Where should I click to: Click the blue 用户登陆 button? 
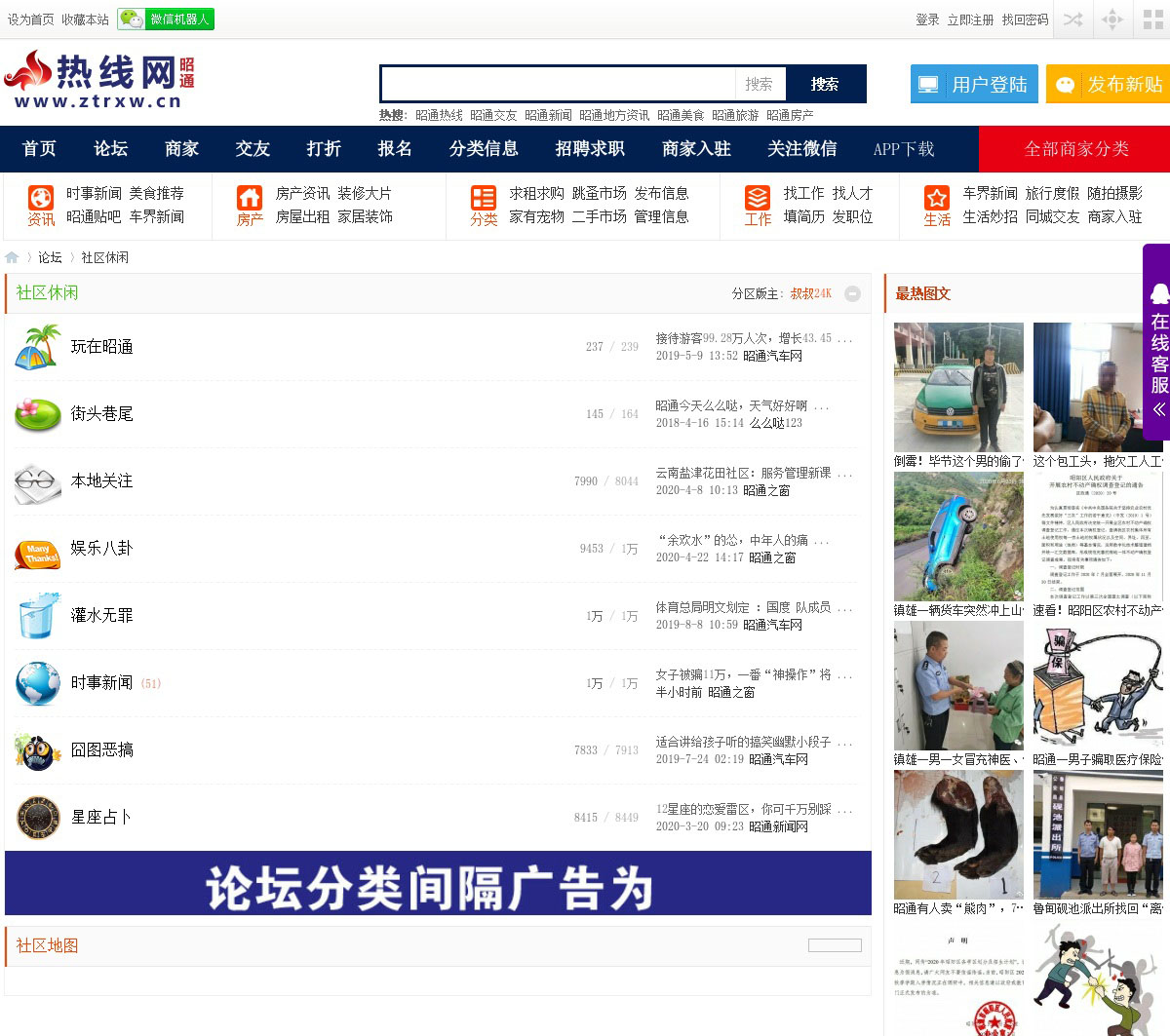(973, 85)
